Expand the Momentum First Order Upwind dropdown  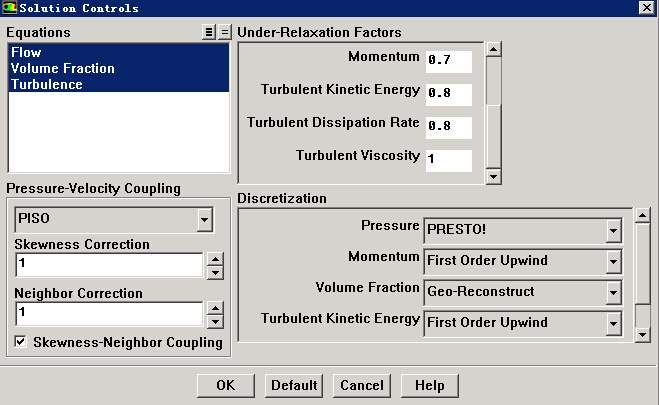tap(613, 262)
